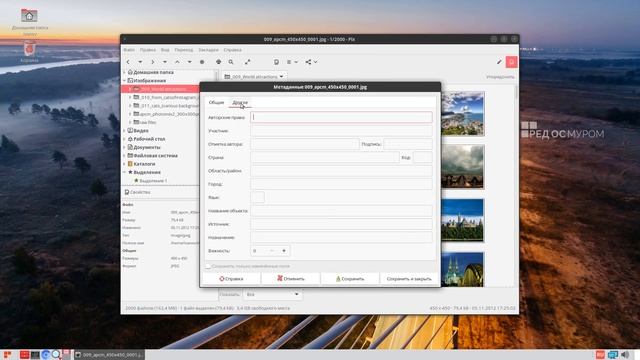Open the Вид menu
This screenshot has height=360, width=640.
pos(165,50)
